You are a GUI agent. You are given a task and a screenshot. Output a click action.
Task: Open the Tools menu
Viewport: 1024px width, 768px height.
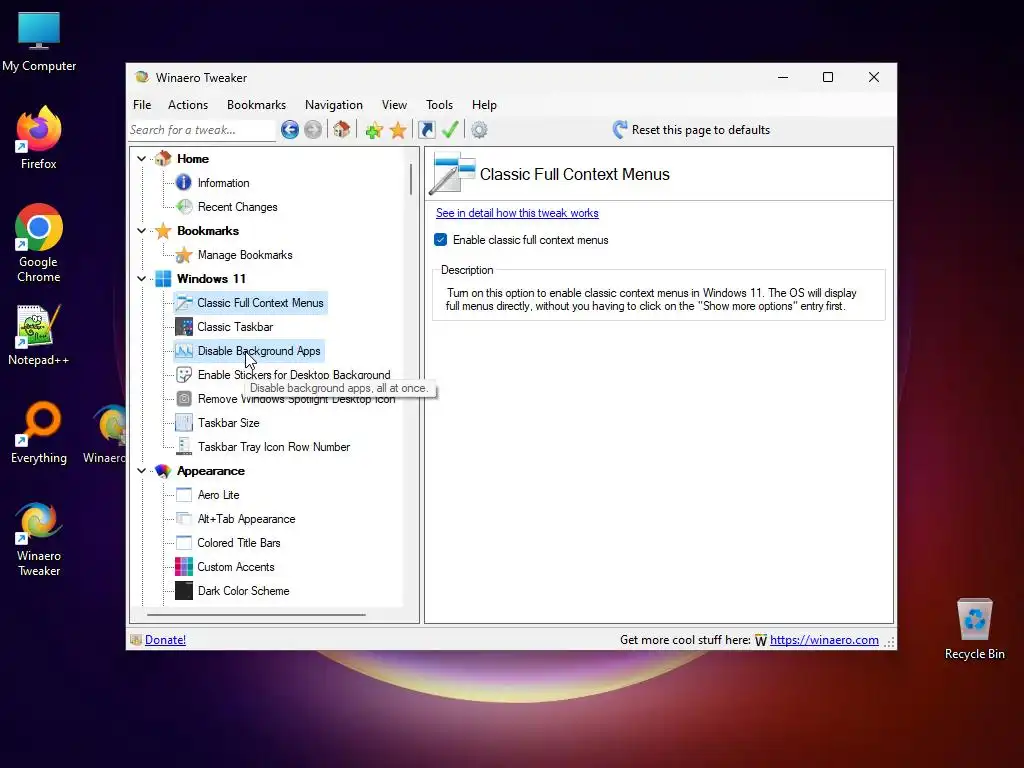click(439, 104)
